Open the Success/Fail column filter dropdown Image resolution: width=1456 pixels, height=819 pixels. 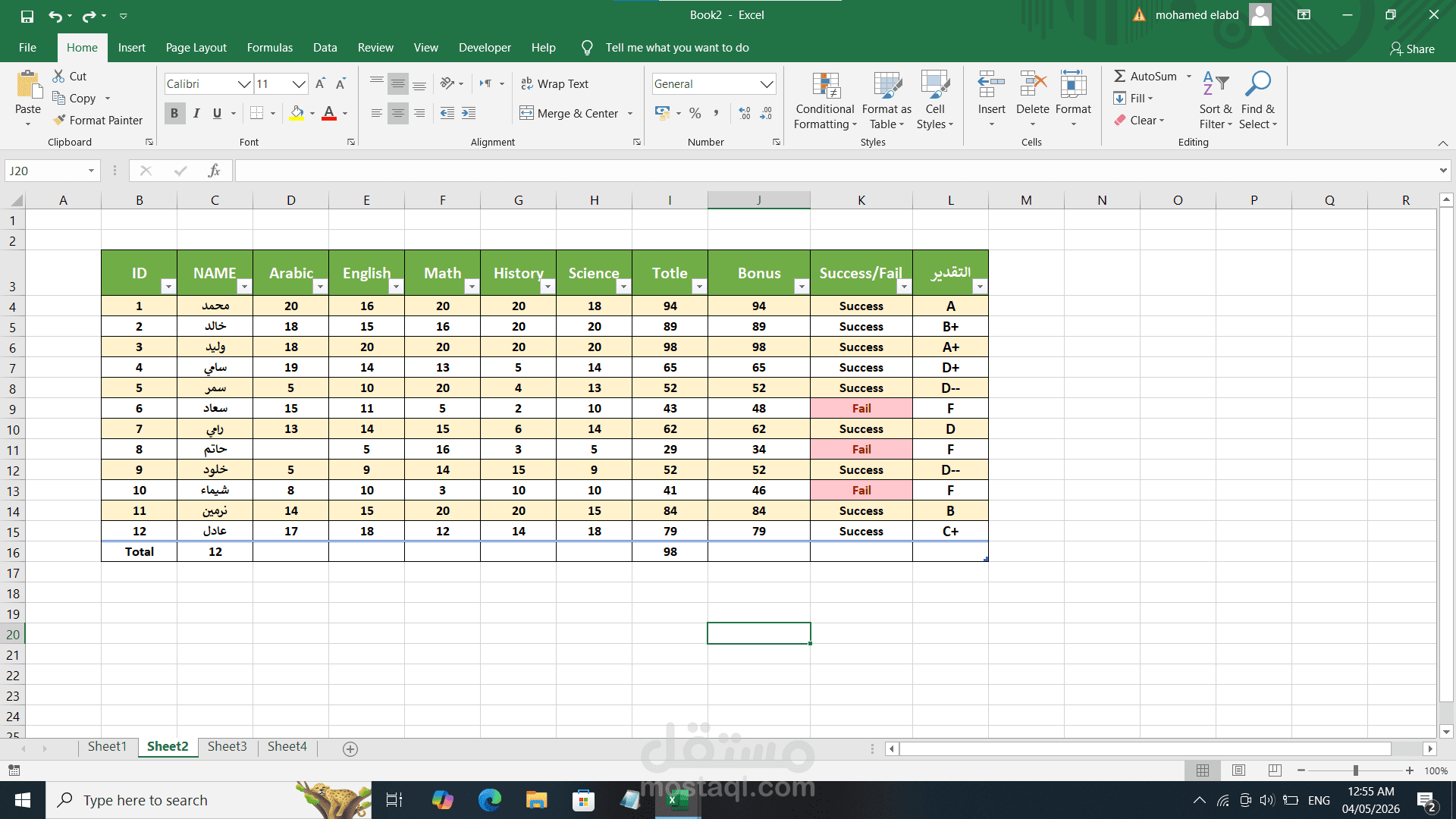pyautogui.click(x=904, y=287)
